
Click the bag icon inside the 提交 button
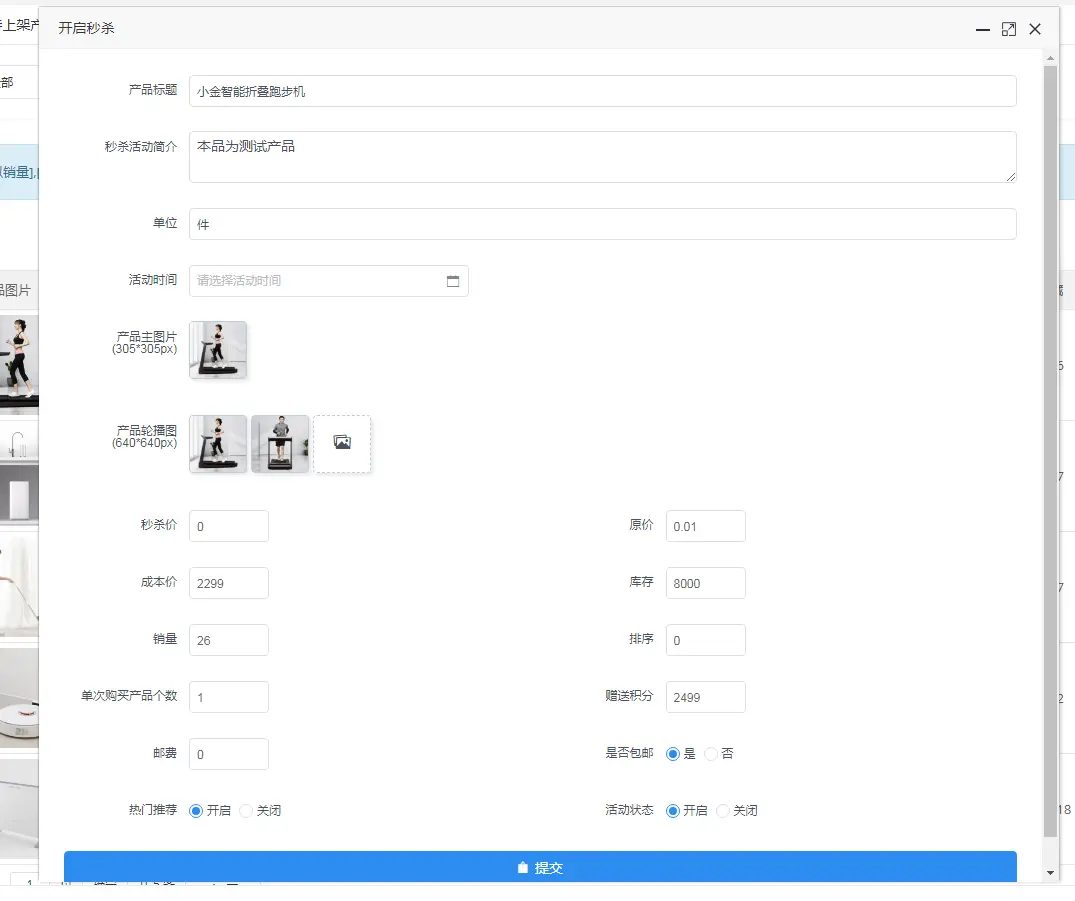pos(524,867)
